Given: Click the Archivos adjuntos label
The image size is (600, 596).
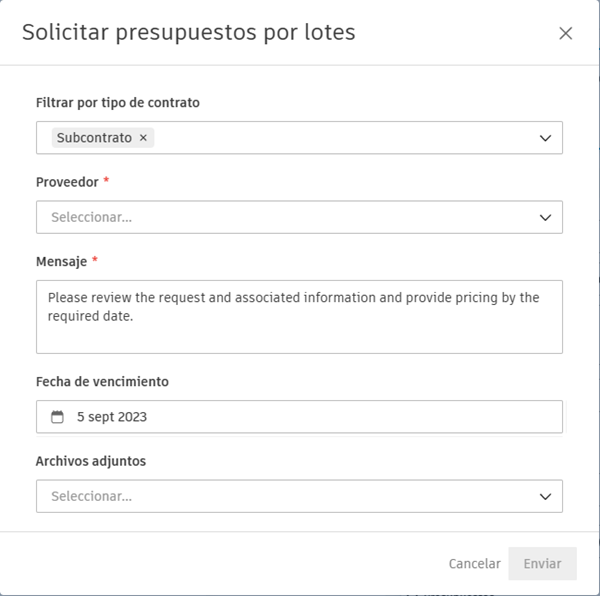Looking at the screenshot, I should point(90,461).
